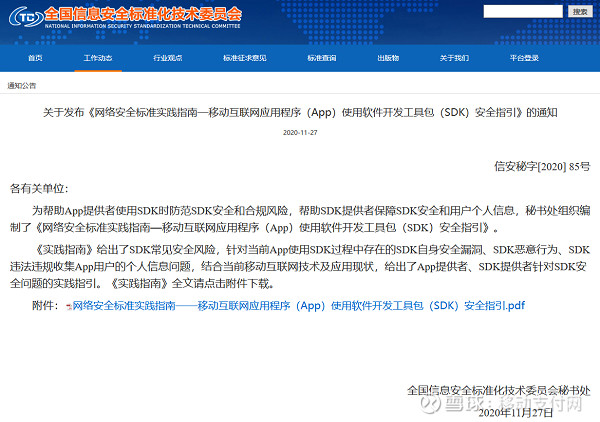Click the salutation 各有关单位:
This screenshot has height=422, width=600.
point(39,188)
